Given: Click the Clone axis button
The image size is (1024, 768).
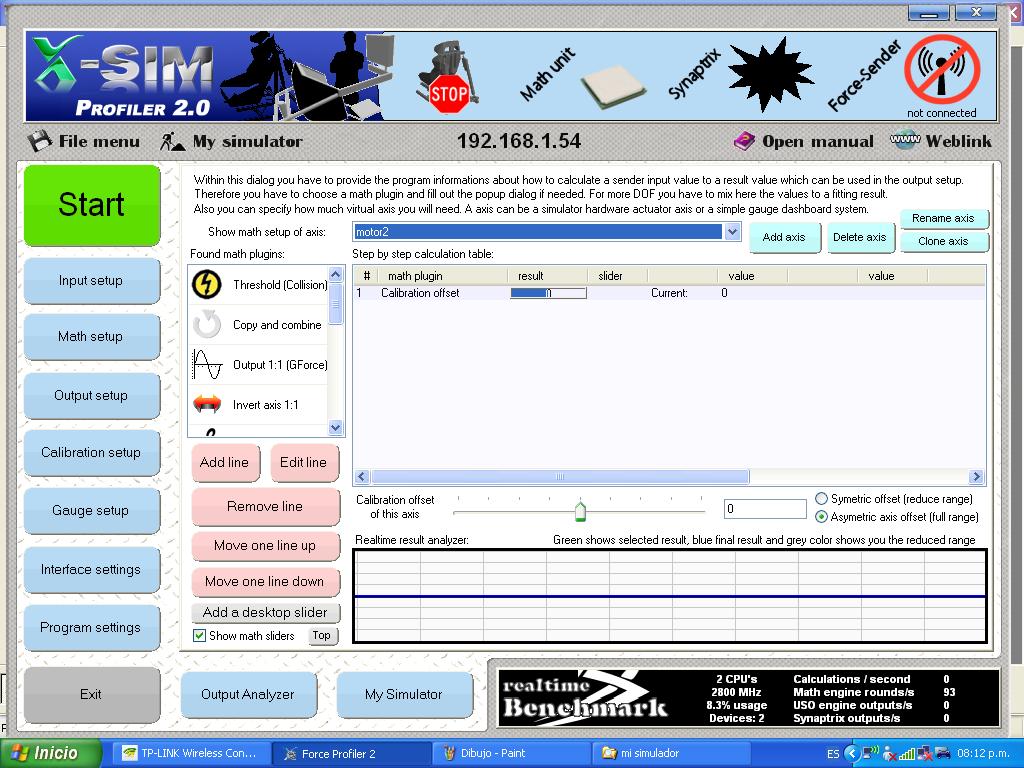Looking at the screenshot, I should pos(944,242).
